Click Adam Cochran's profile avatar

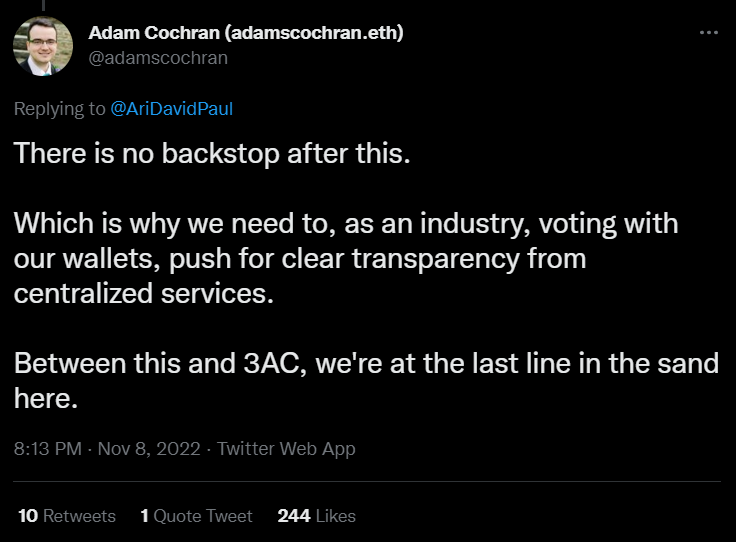tap(43, 45)
